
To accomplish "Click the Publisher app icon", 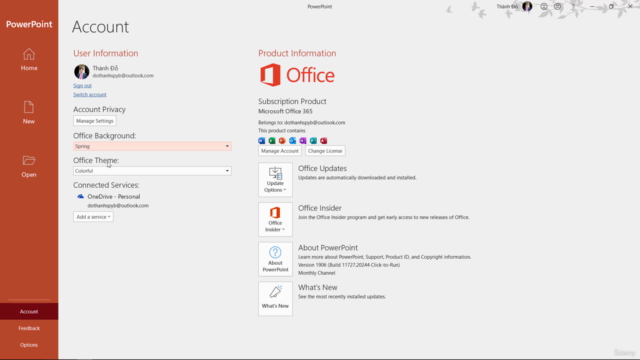I will tap(313, 141).
